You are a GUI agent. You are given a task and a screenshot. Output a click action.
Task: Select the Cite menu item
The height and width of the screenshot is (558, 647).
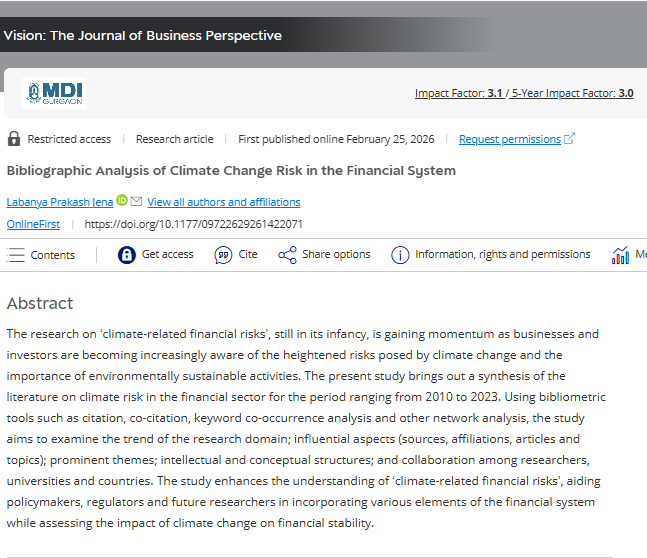click(247, 255)
